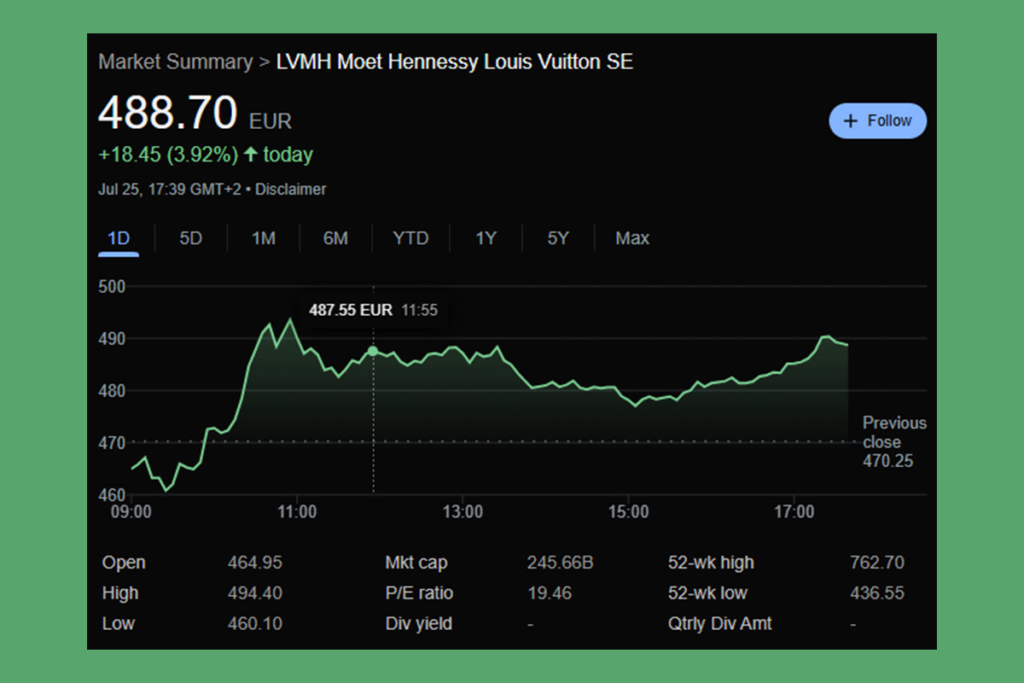This screenshot has height=683, width=1024.
Task: Select the 1D time range tab
Action: 118,238
